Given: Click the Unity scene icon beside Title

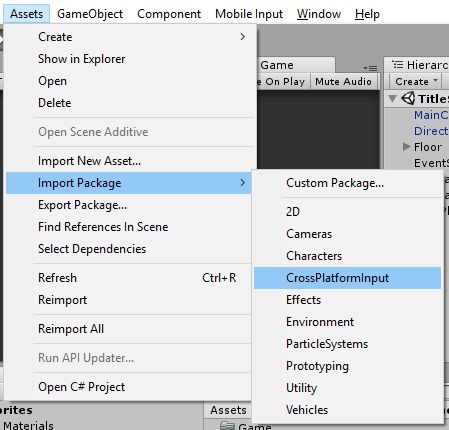Looking at the screenshot, I should [408, 98].
